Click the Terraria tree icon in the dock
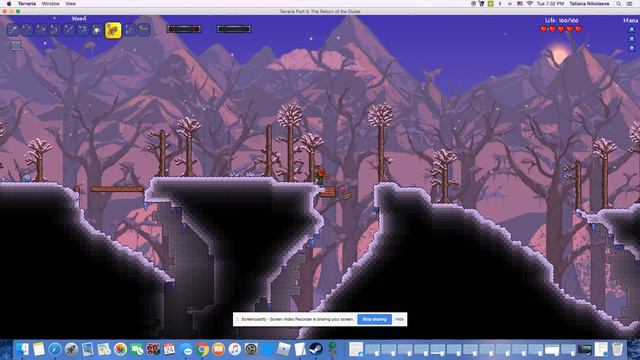This screenshot has height=360, width=640. (x=332, y=349)
